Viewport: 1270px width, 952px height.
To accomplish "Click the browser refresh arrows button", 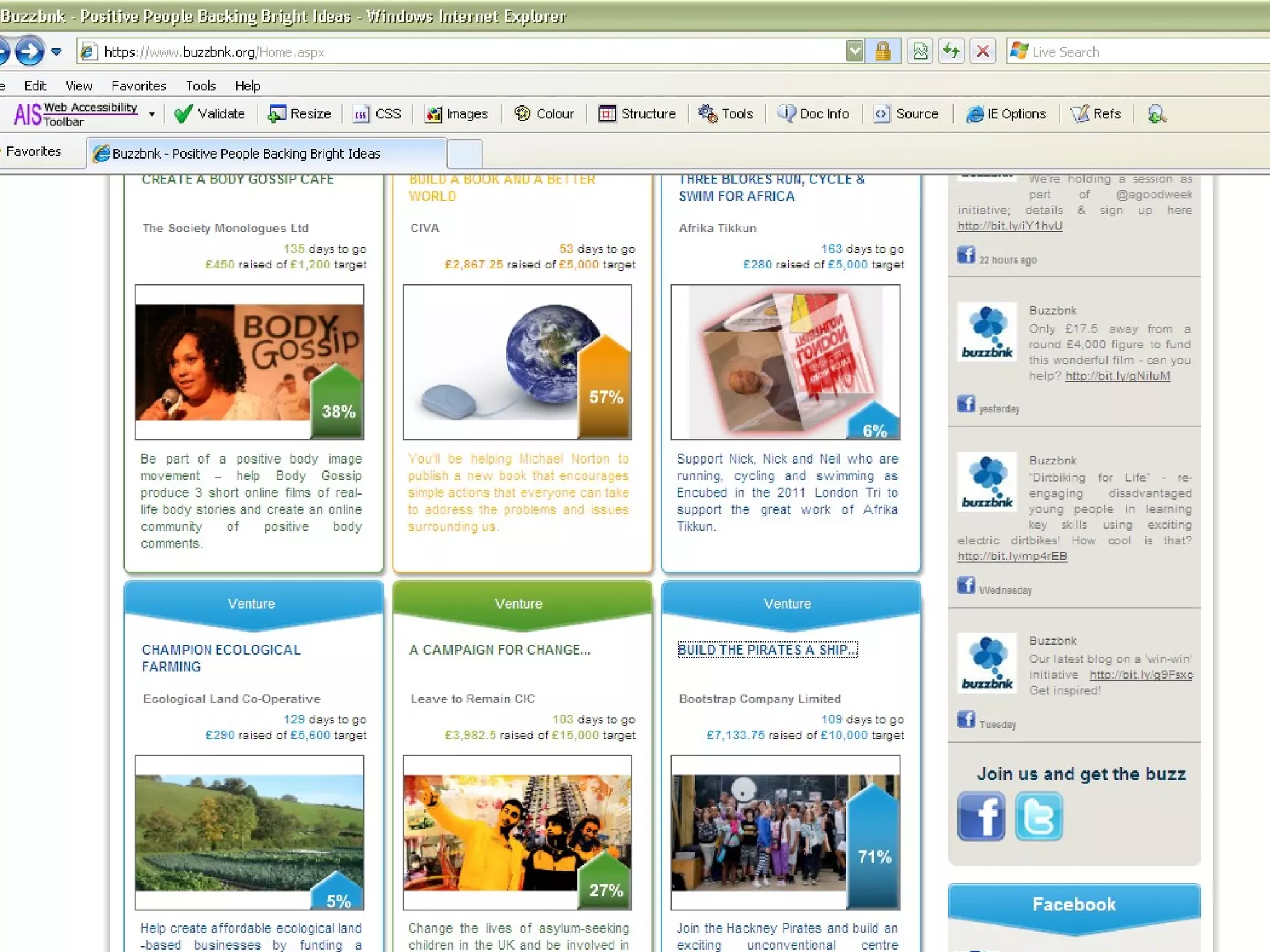I will [951, 51].
